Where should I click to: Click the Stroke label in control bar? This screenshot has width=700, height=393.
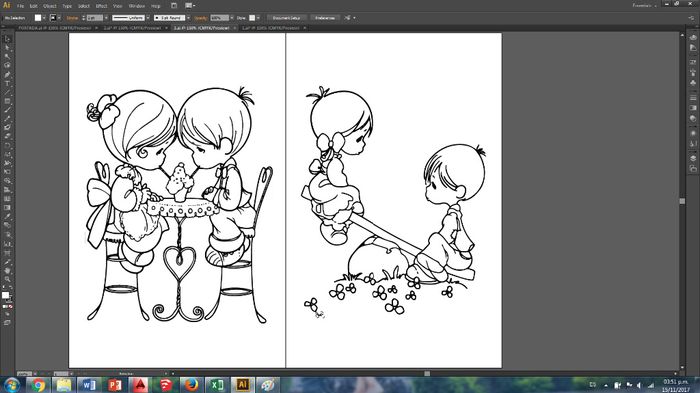coord(72,18)
